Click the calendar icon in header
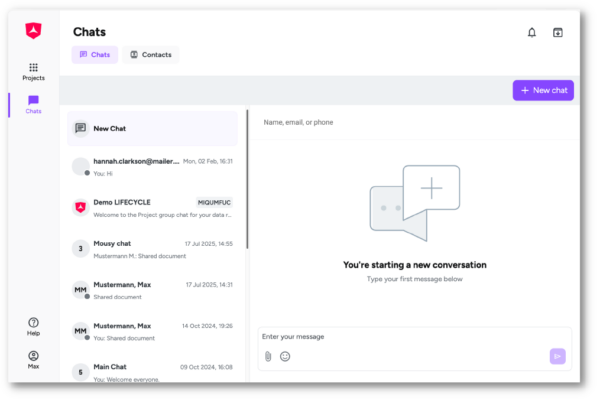 coord(558,32)
